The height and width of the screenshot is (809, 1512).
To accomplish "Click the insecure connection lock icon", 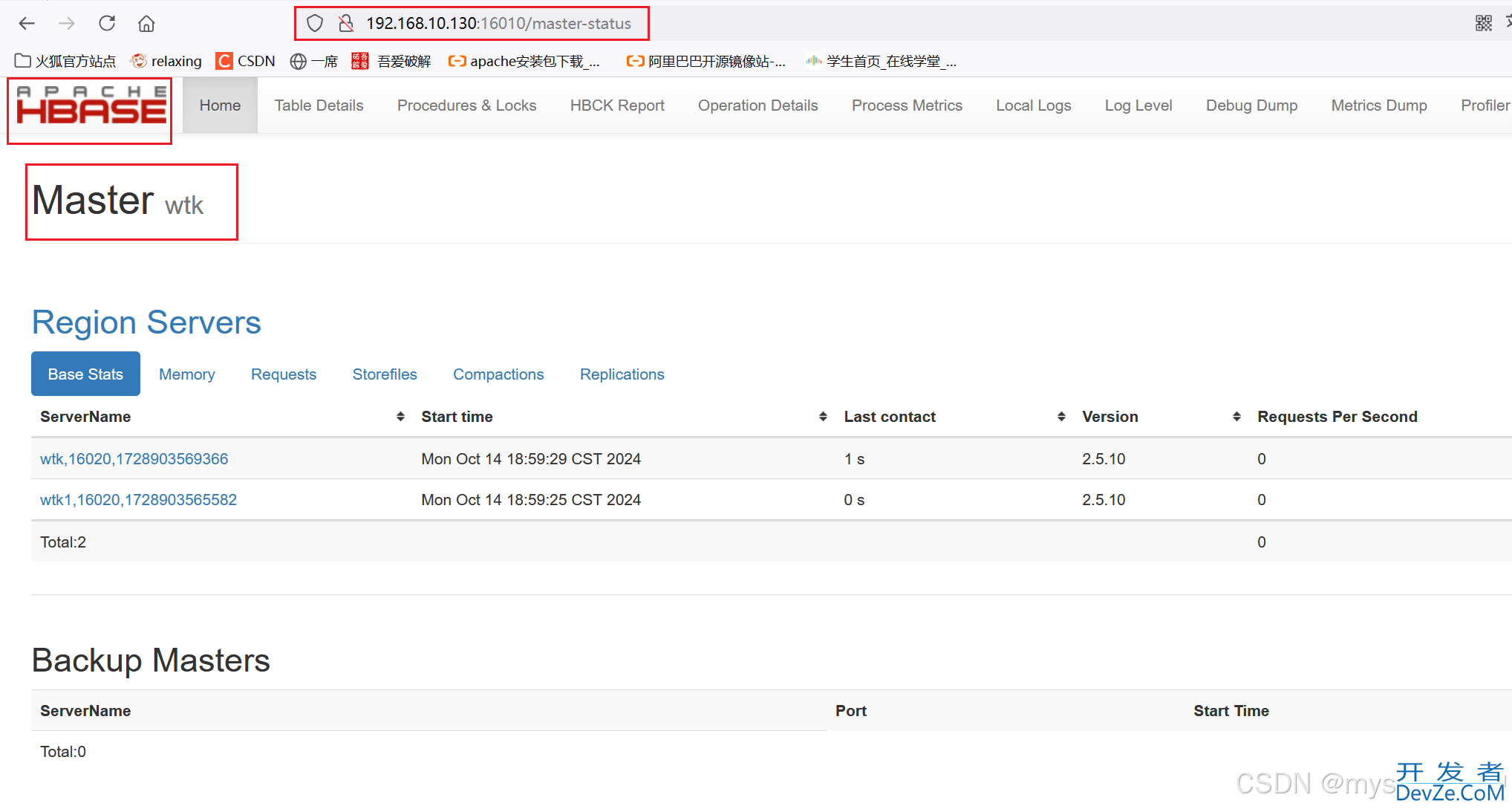I will pos(346,24).
